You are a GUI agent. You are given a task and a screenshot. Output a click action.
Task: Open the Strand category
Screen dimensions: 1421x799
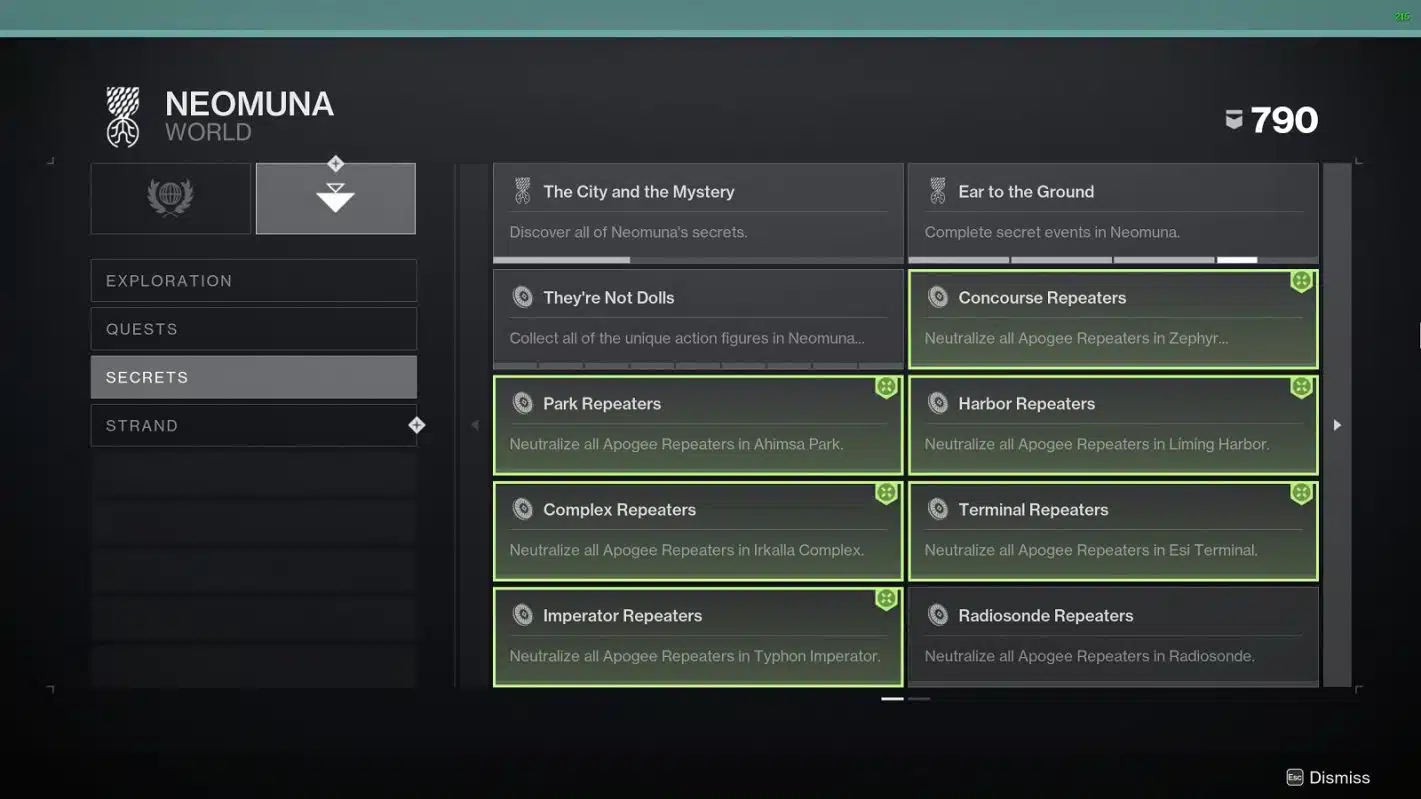pos(253,425)
